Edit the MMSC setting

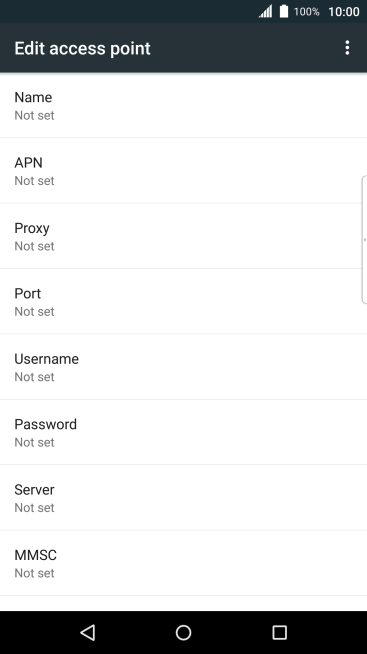coord(184,563)
